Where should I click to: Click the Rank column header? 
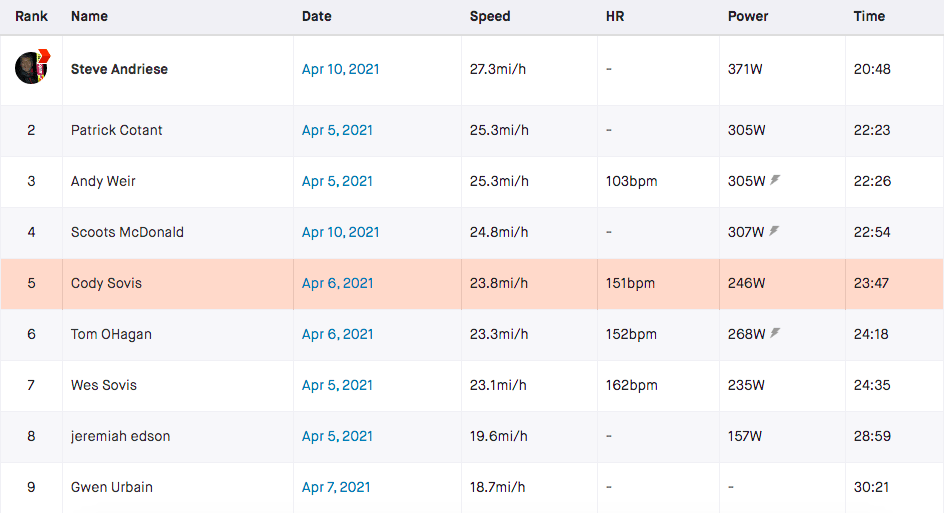[31, 17]
